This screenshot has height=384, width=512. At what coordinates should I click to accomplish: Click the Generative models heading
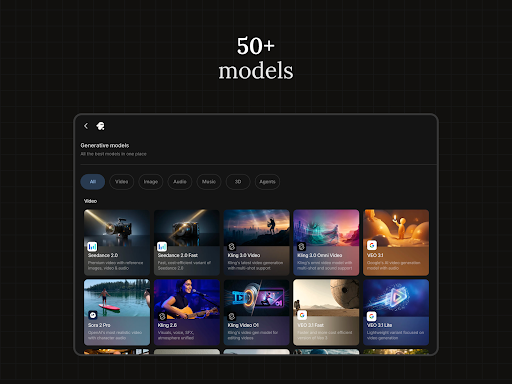(105, 145)
